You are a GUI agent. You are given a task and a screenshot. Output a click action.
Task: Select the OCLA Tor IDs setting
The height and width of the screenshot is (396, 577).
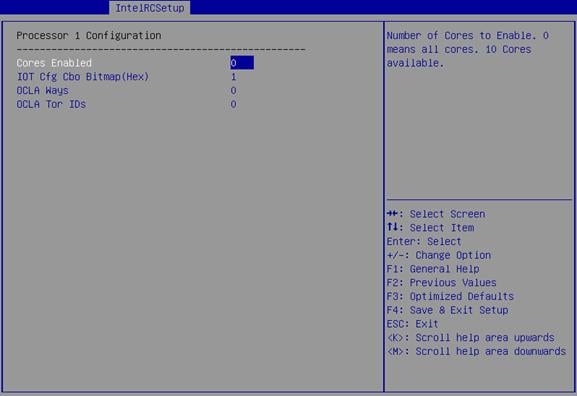point(51,104)
